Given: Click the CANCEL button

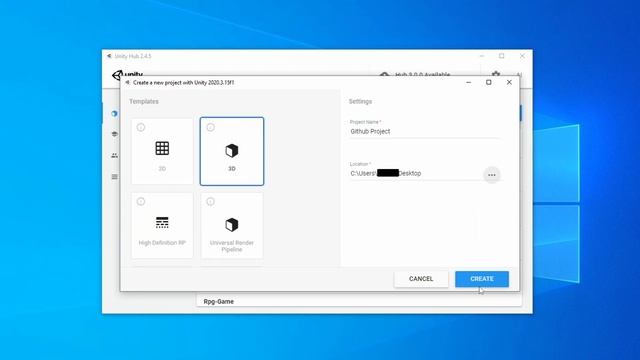Looking at the screenshot, I should click(421, 279).
